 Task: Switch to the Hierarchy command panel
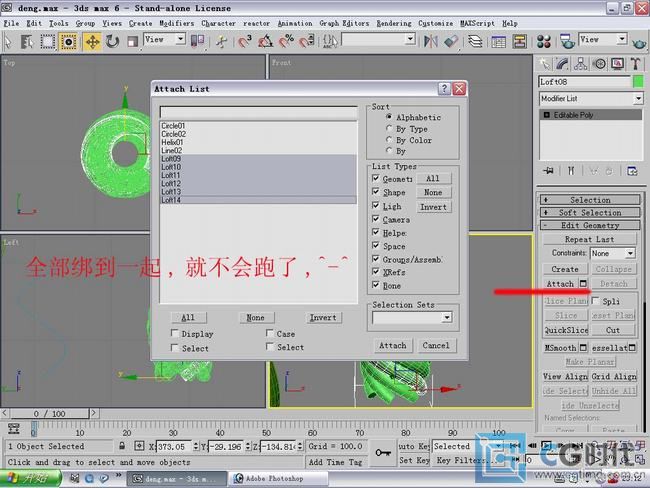tap(581, 64)
